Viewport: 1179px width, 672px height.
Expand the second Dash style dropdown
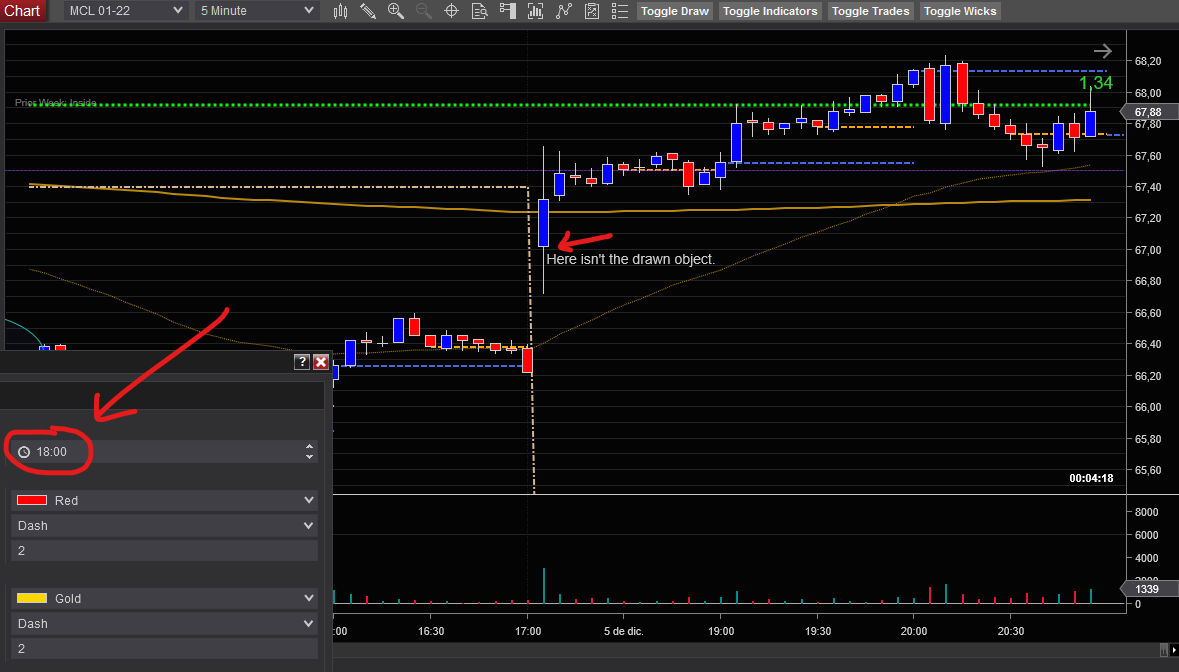coord(164,624)
